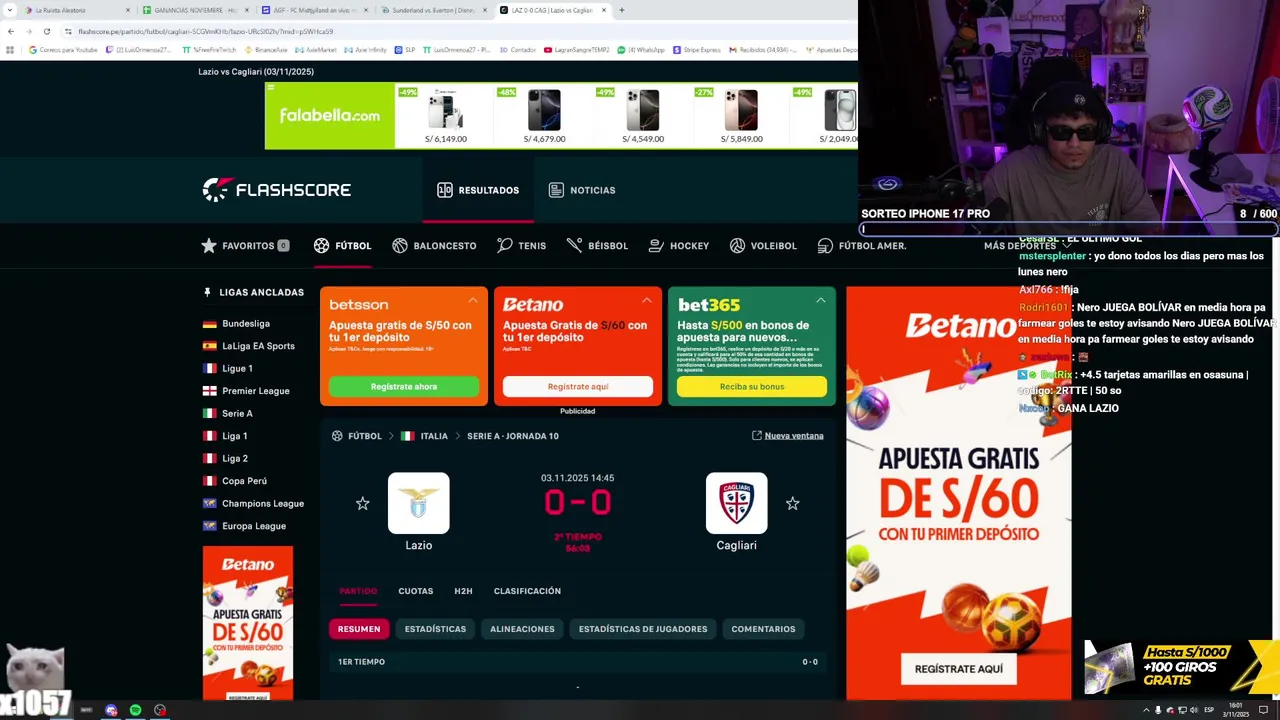Go back in browser
Viewport: 1280px width, 720px height.
(10, 31)
